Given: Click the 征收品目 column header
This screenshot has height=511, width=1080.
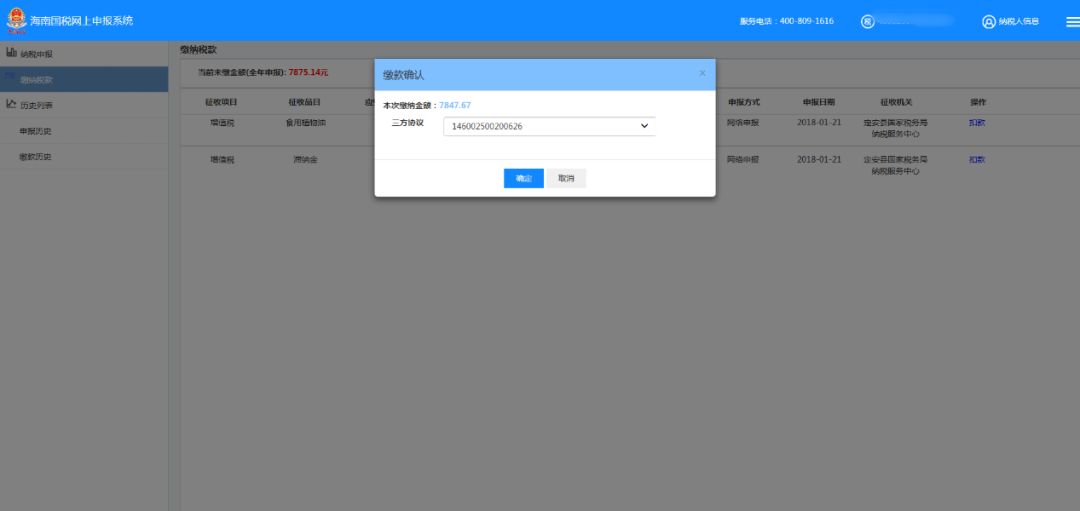Looking at the screenshot, I should pos(304,102).
